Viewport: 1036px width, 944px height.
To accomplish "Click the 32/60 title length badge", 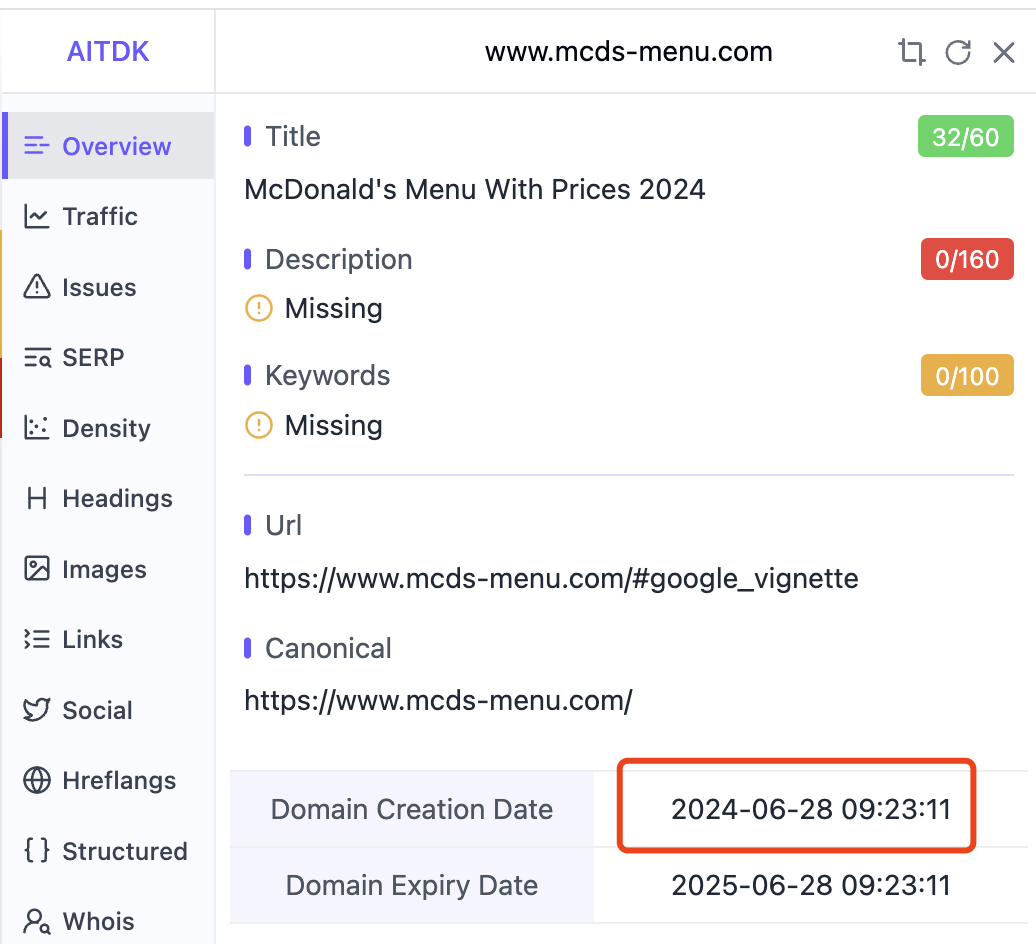I will pos(965,137).
